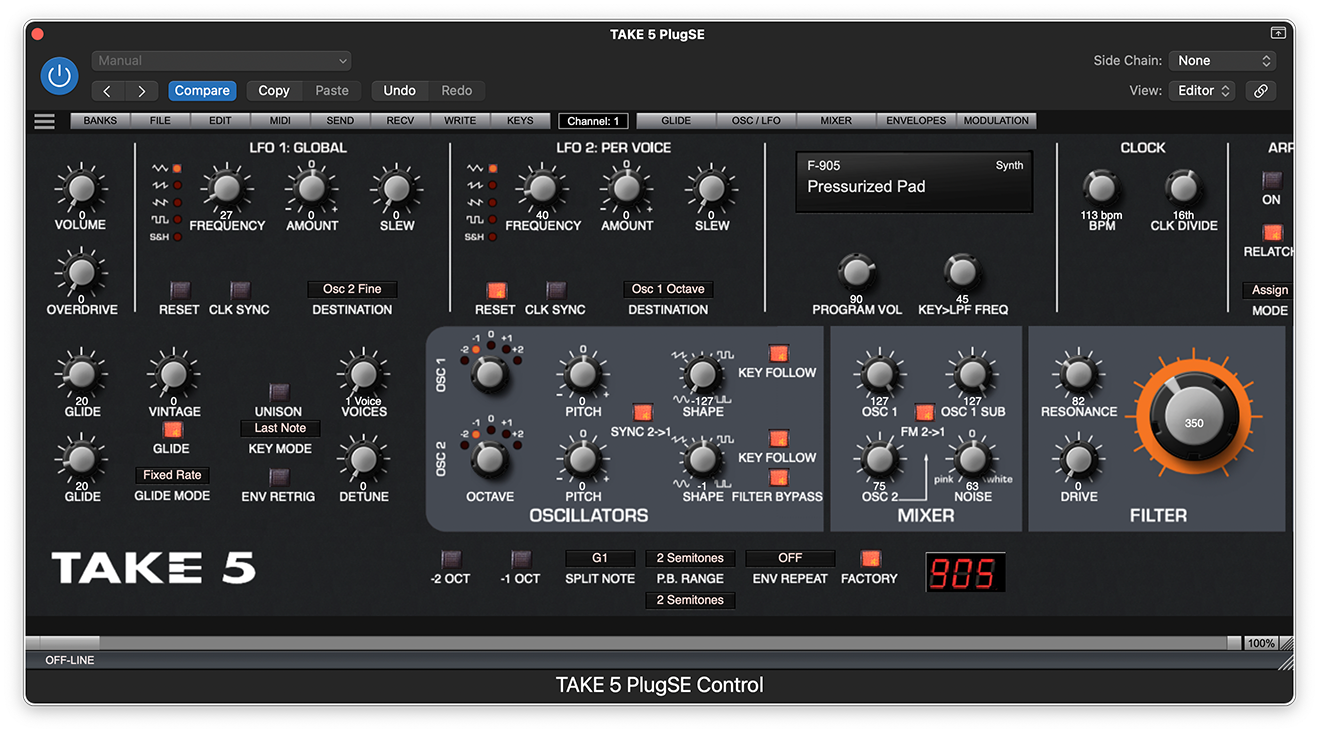Go to next preset arrow
The image size is (1318, 733).
142,91
